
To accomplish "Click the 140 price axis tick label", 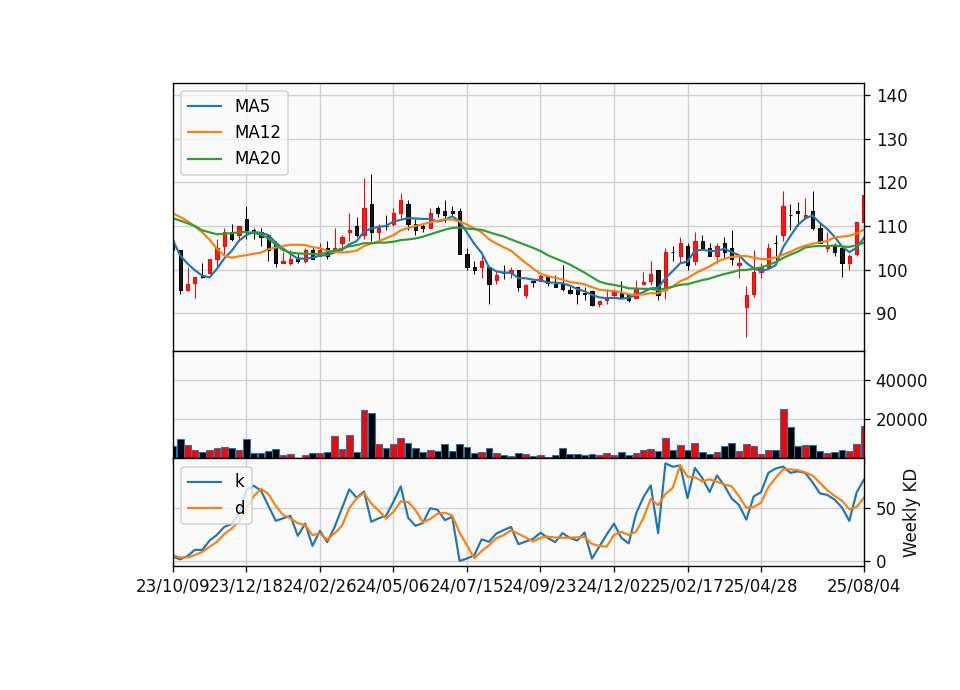I will [892, 96].
